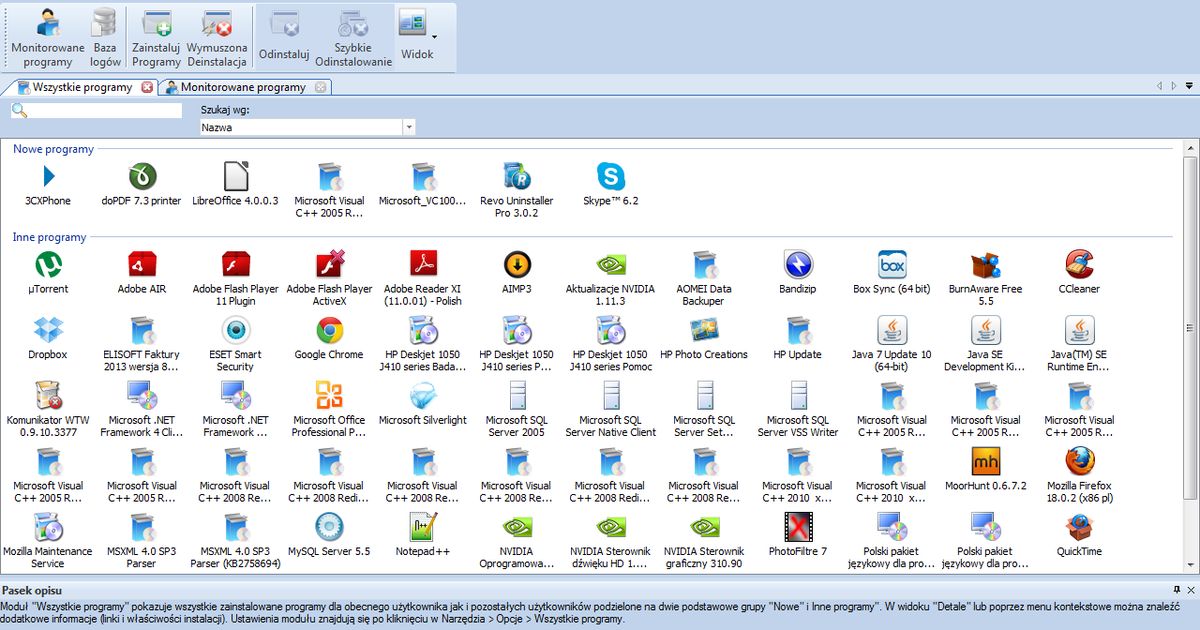
Task: Select the Skype 6.2 program icon
Action: coord(610,178)
